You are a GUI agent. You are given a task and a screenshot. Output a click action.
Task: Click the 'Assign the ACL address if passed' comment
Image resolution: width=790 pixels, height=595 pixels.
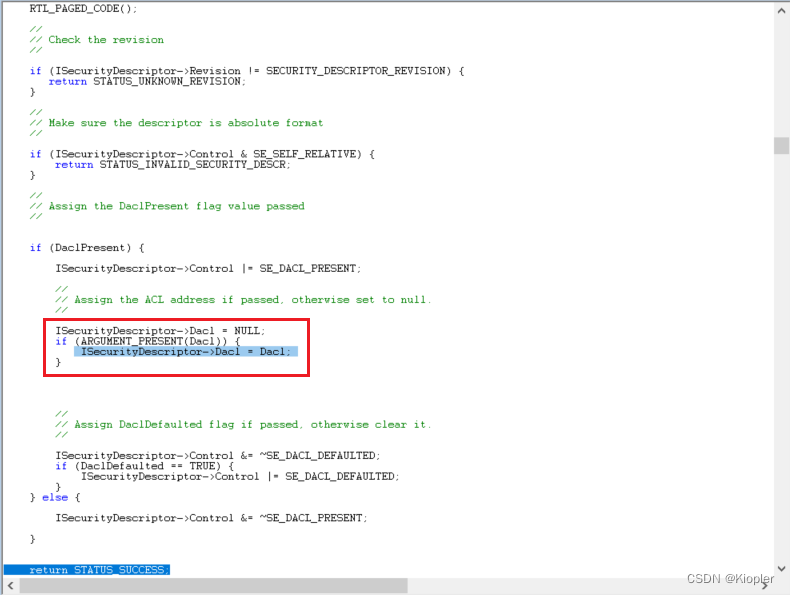[x=243, y=300]
